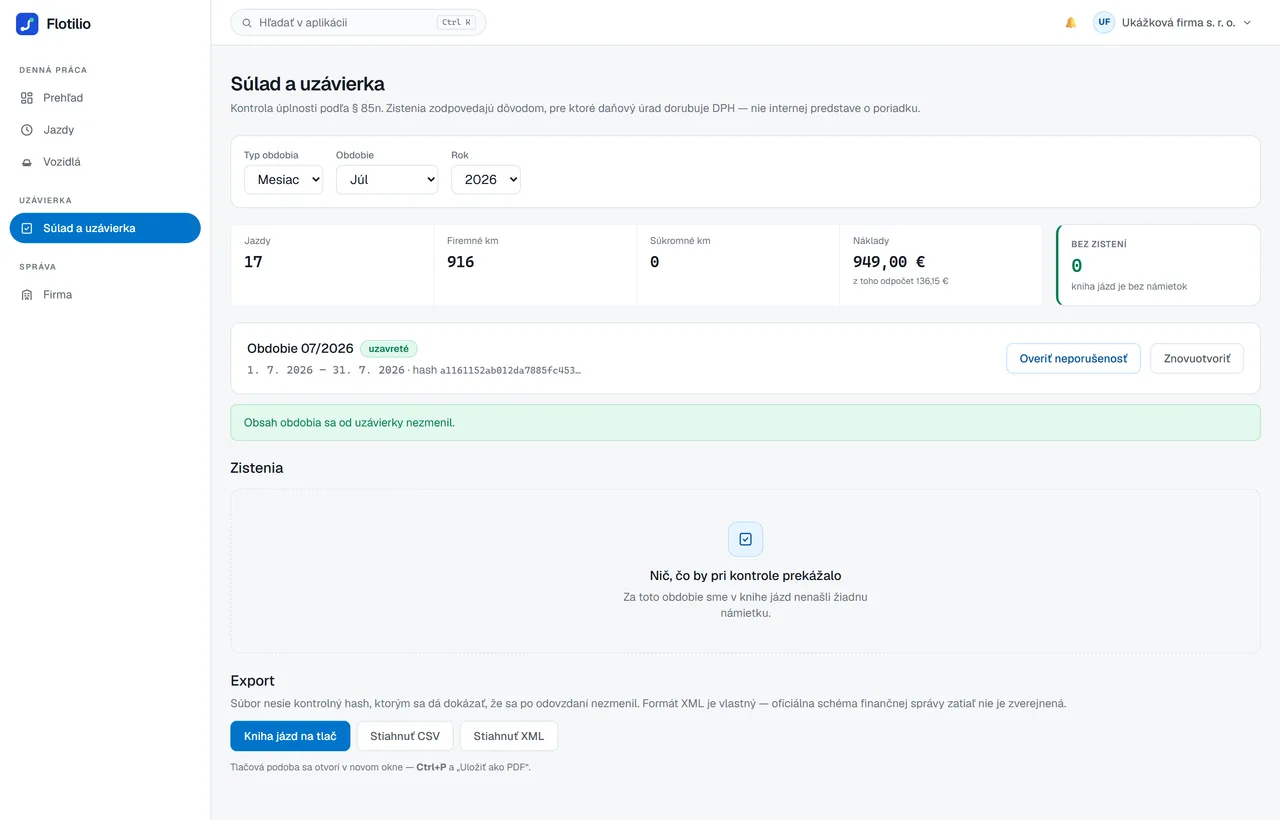
Task: Click the UF company avatar
Action: click(x=1104, y=22)
